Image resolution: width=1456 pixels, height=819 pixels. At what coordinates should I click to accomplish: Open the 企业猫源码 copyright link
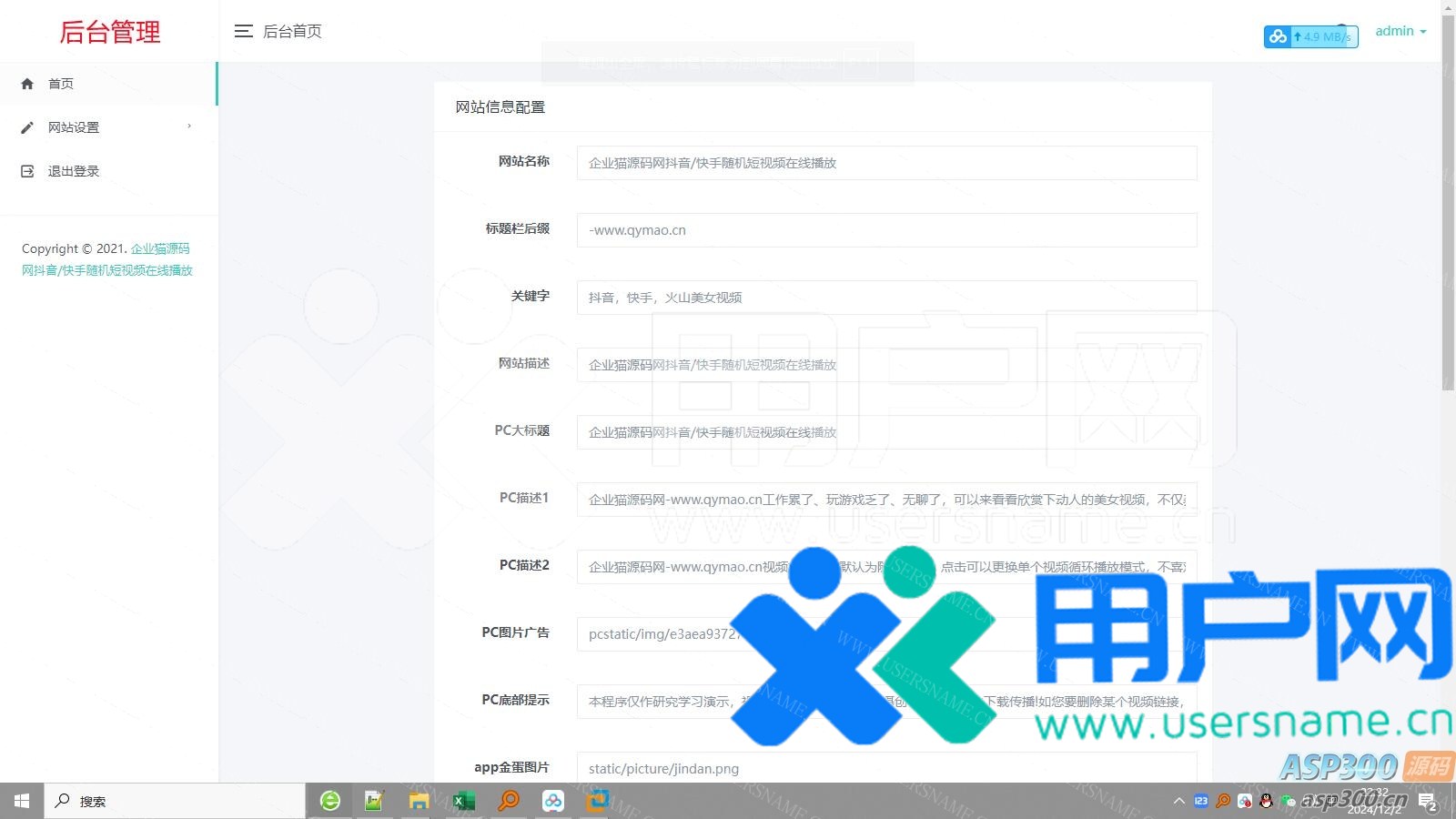(160, 248)
